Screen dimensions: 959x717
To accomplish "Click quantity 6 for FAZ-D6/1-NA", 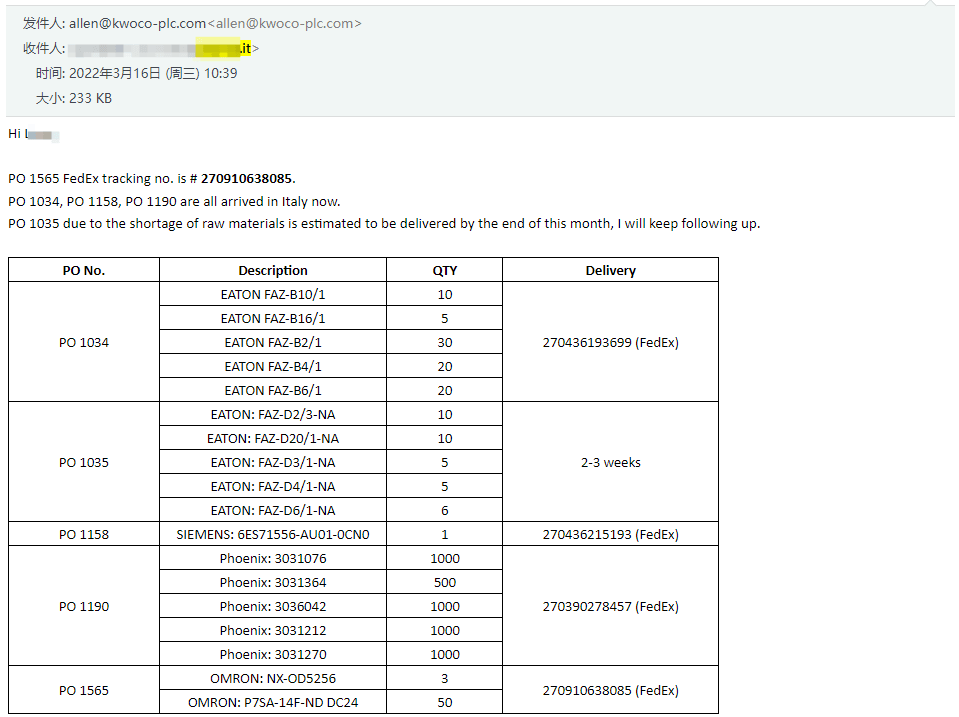I will (x=445, y=510).
